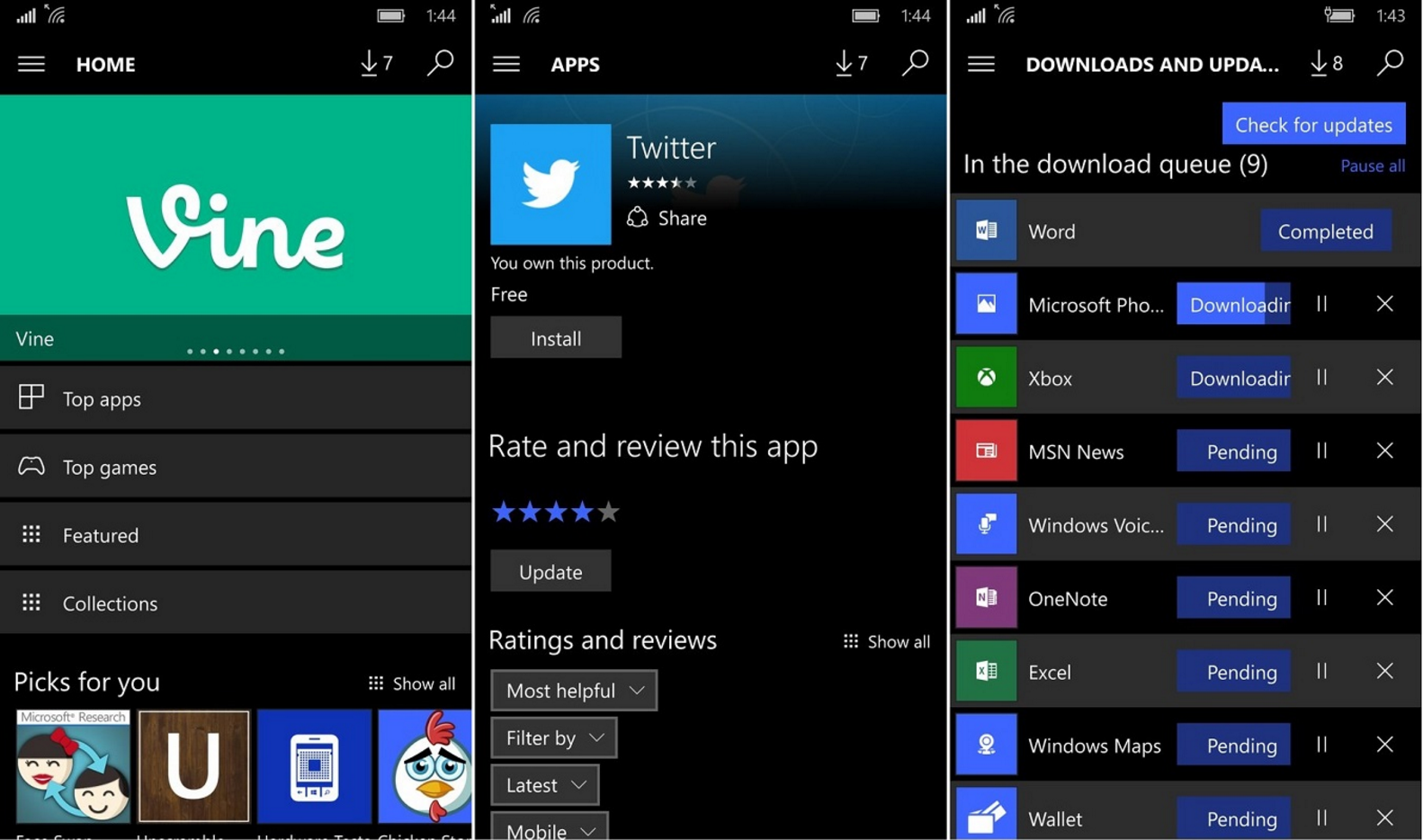
Task: Pause the Microsoft Photos download
Action: (1321, 304)
